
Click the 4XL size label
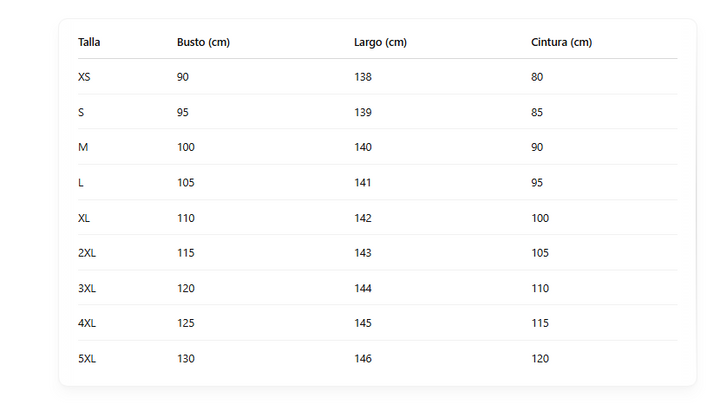[x=87, y=323]
